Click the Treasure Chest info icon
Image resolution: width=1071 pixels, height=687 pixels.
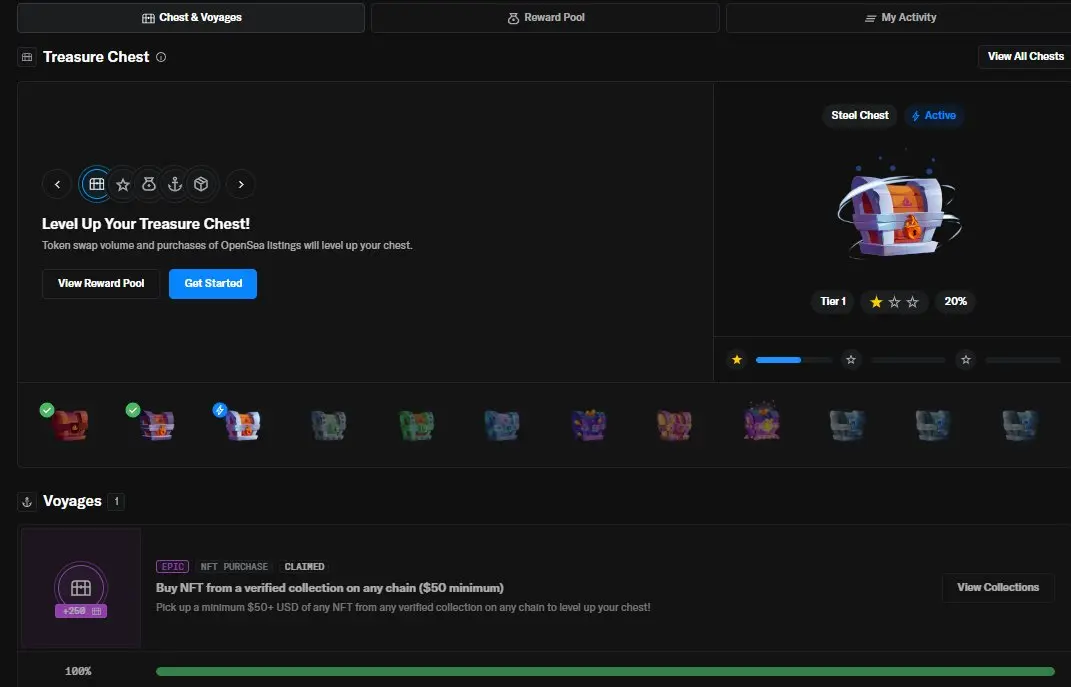point(161,57)
